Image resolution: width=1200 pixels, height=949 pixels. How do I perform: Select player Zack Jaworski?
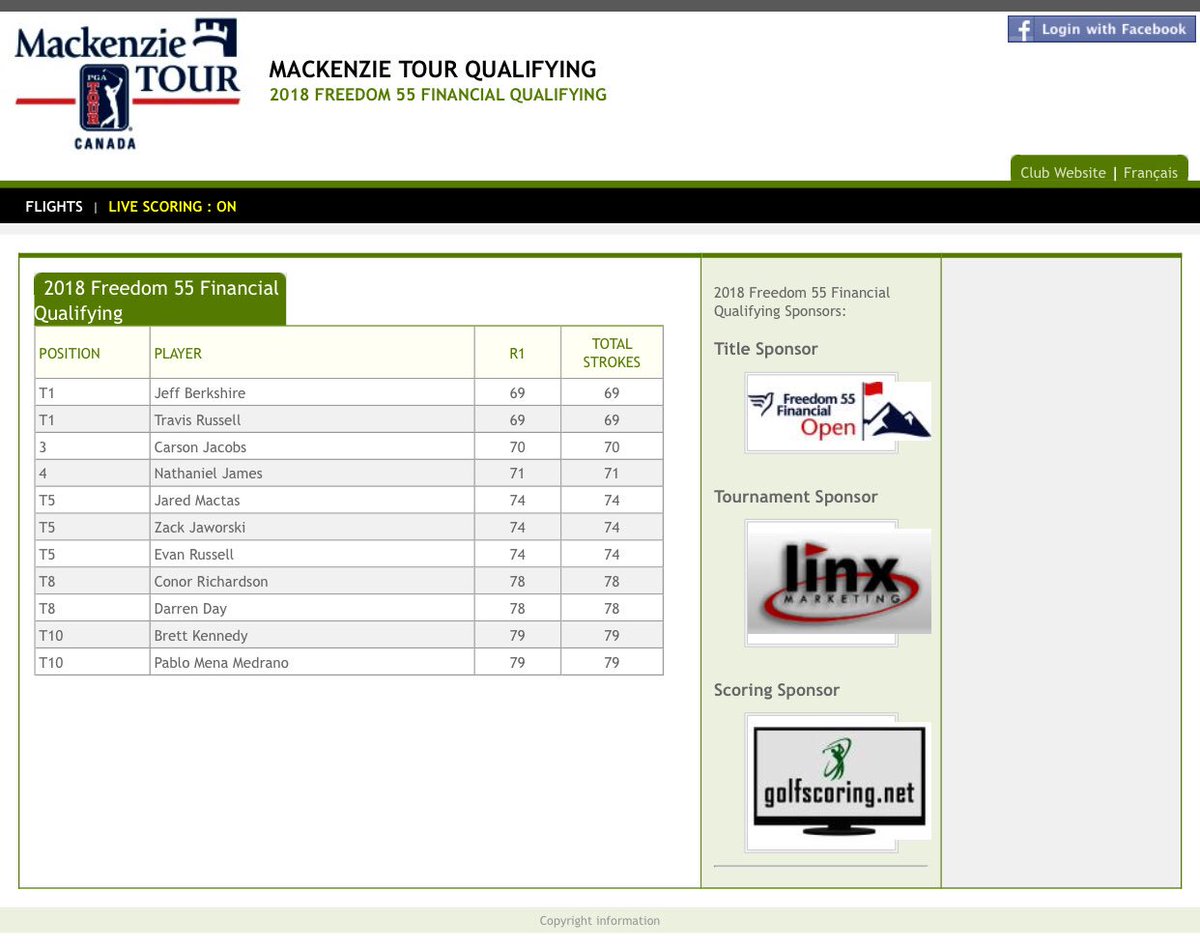[199, 527]
